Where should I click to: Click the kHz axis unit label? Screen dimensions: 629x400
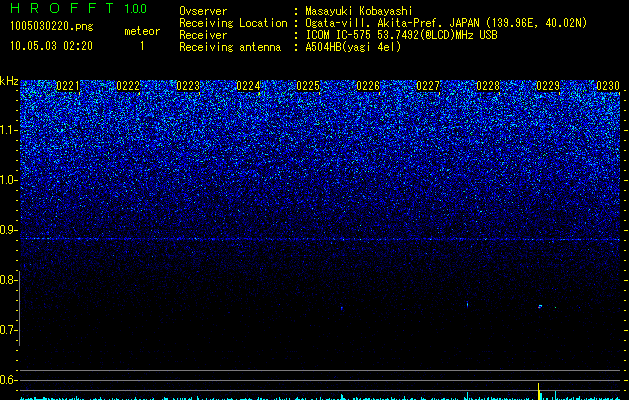[x=9, y=81]
